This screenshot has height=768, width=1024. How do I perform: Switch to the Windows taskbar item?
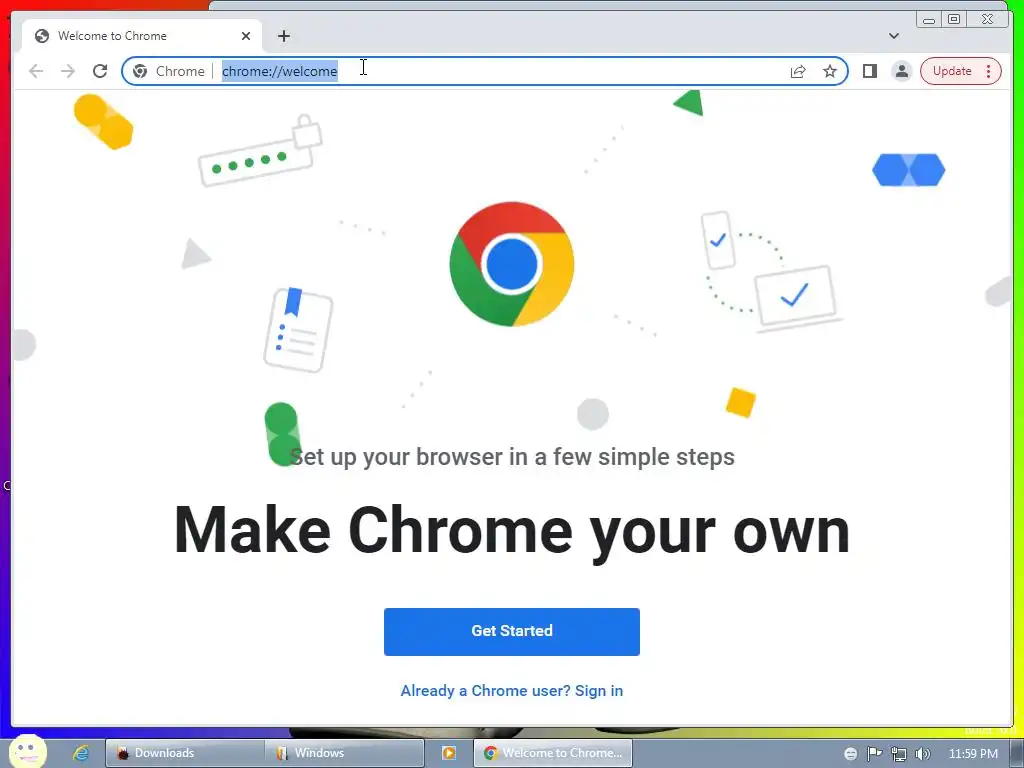pos(345,753)
